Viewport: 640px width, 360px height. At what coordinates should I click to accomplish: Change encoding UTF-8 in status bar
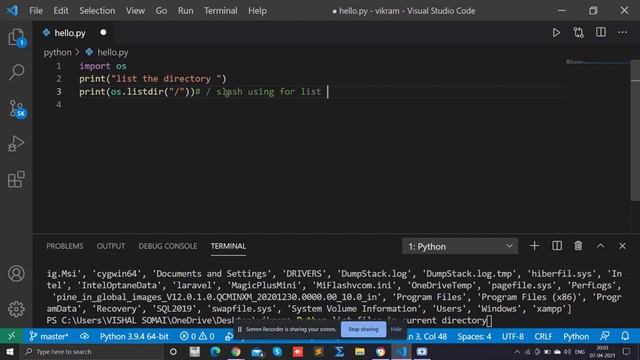pos(513,336)
